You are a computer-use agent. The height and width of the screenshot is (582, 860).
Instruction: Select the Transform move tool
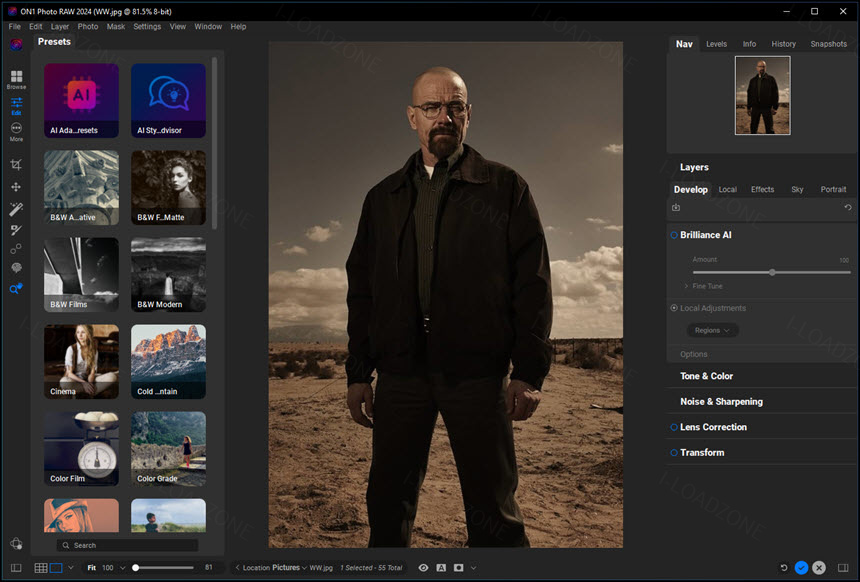16,187
